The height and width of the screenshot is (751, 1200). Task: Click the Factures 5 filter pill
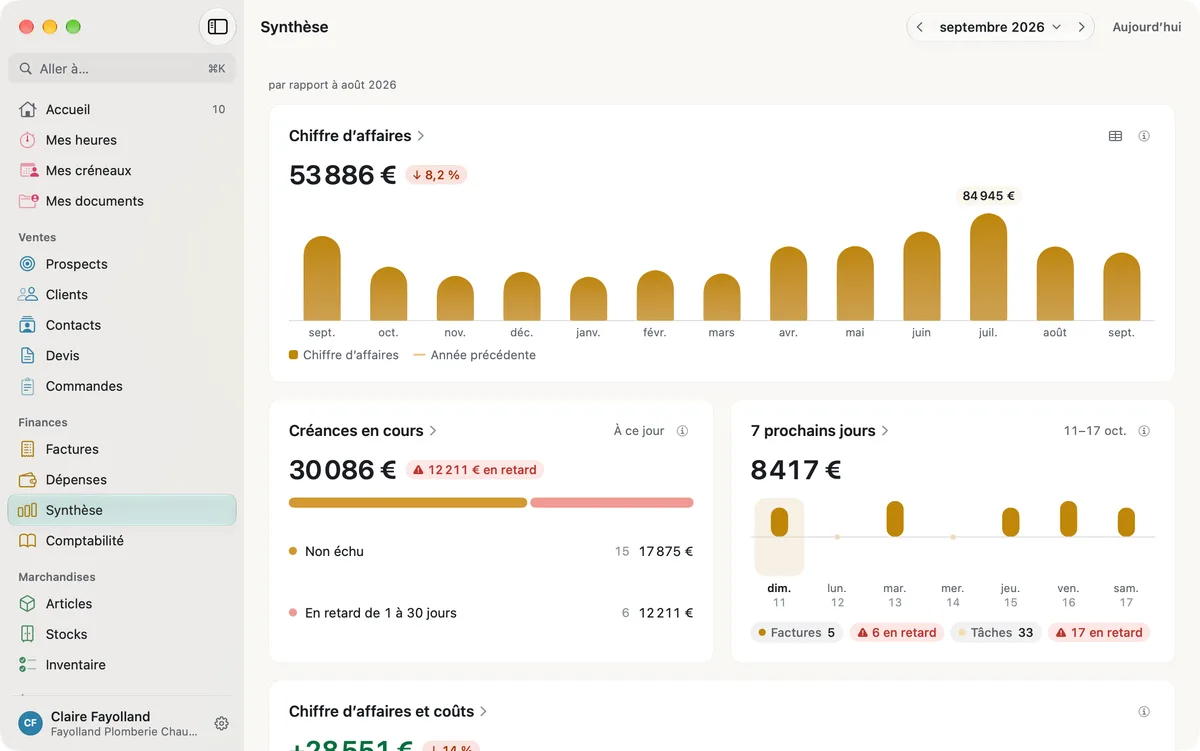point(797,633)
